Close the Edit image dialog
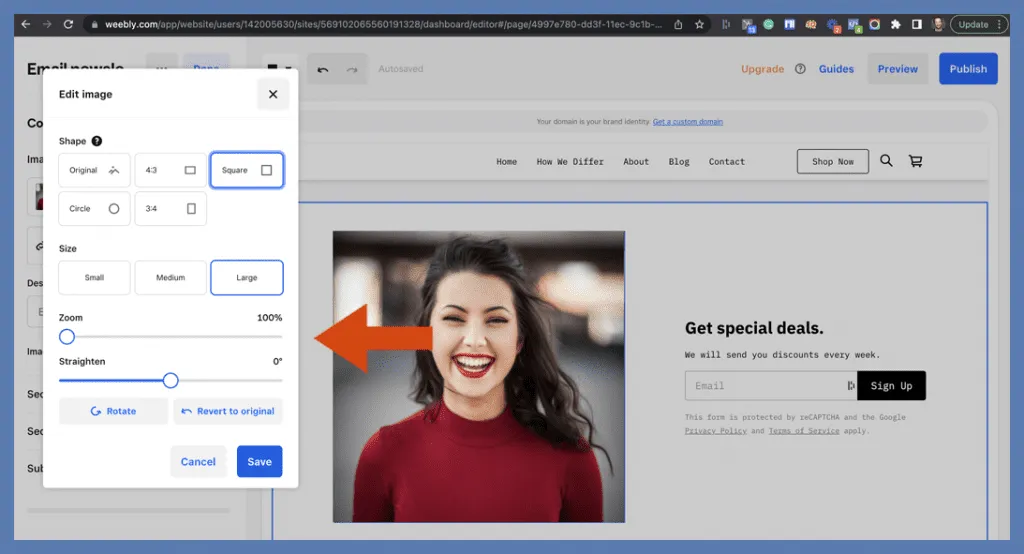The width and height of the screenshot is (1024, 554). [x=273, y=94]
